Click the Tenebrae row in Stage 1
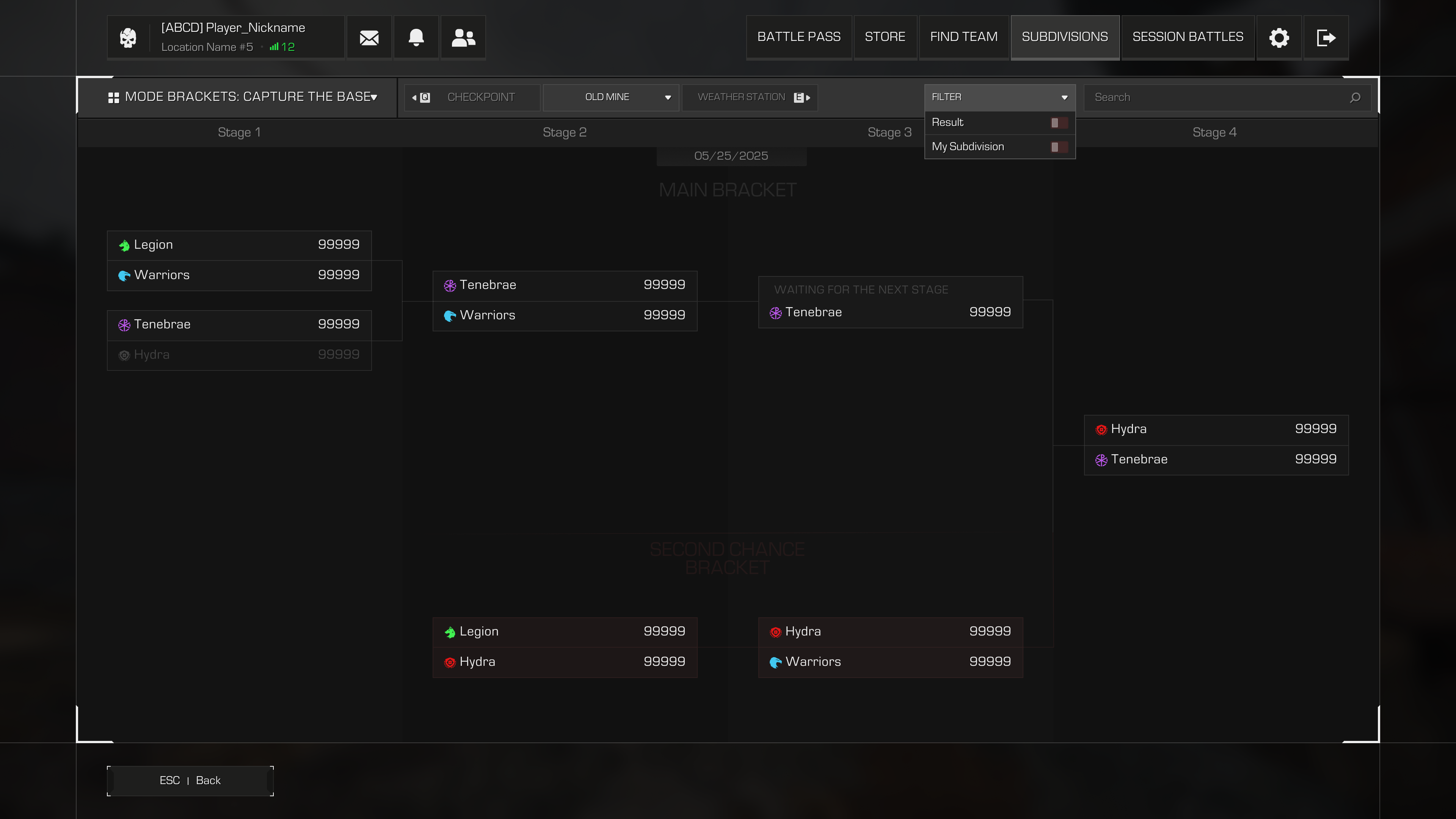 [x=239, y=325]
